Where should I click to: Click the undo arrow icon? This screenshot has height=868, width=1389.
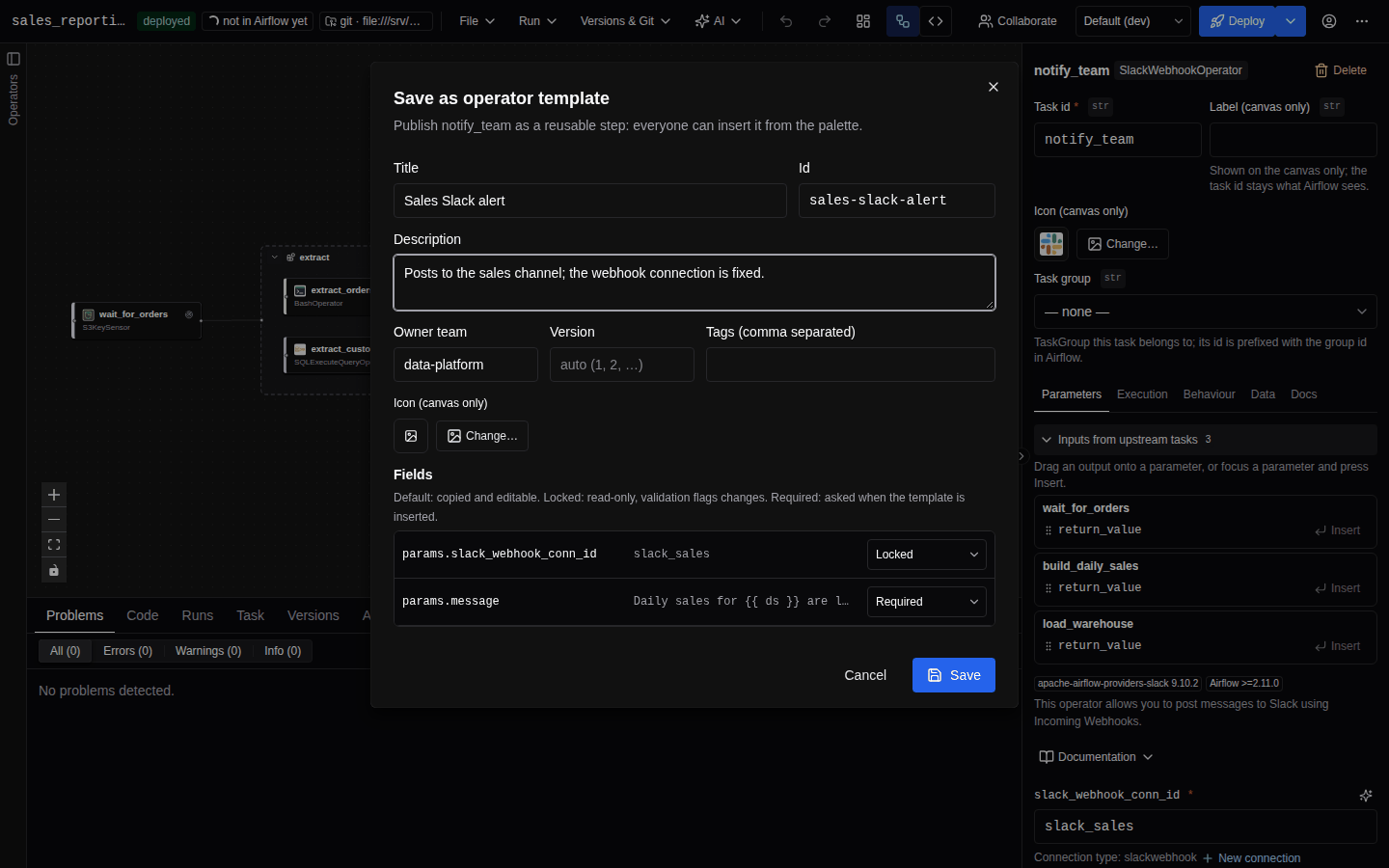[786, 21]
